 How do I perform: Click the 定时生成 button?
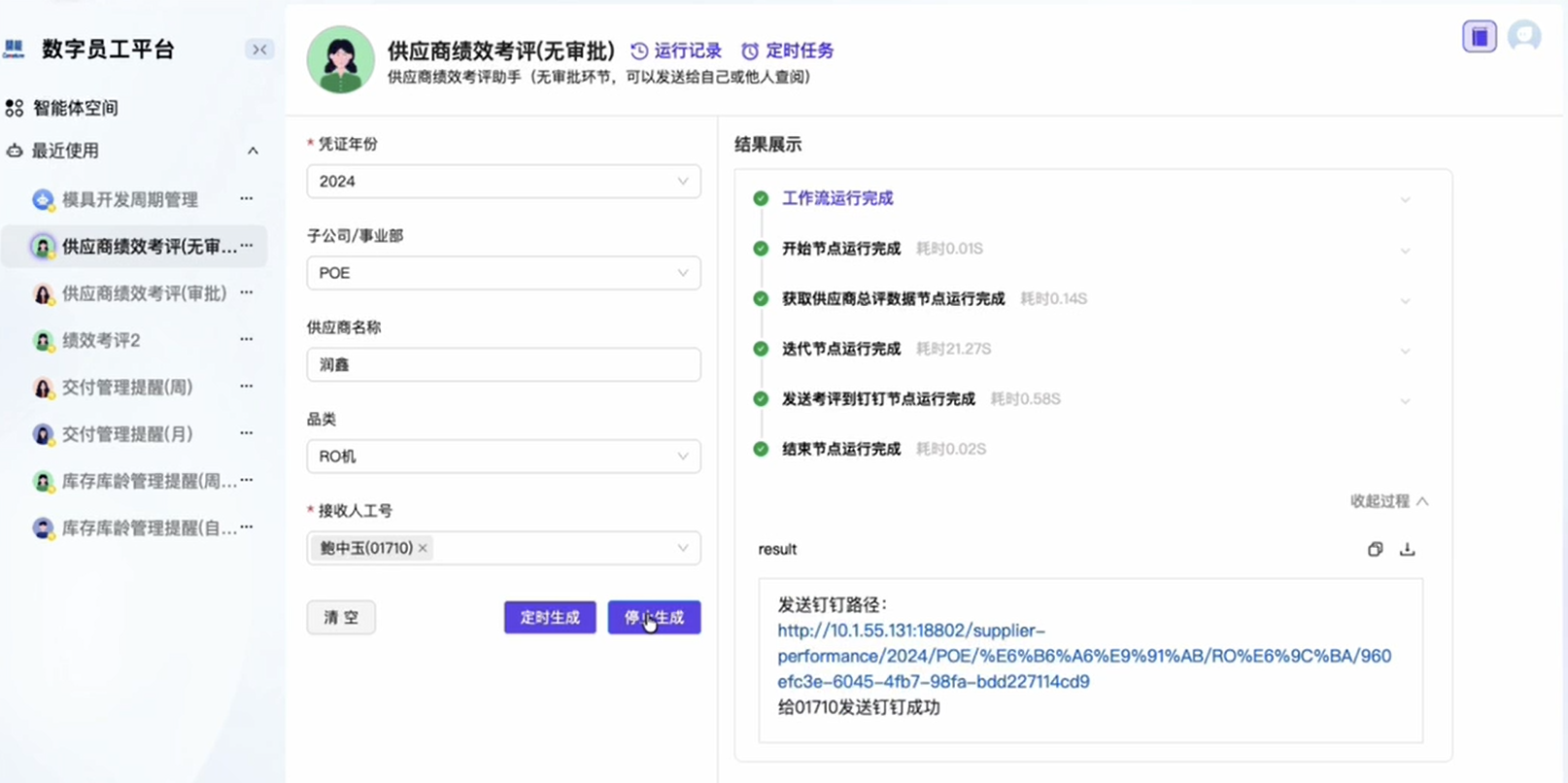coord(550,618)
